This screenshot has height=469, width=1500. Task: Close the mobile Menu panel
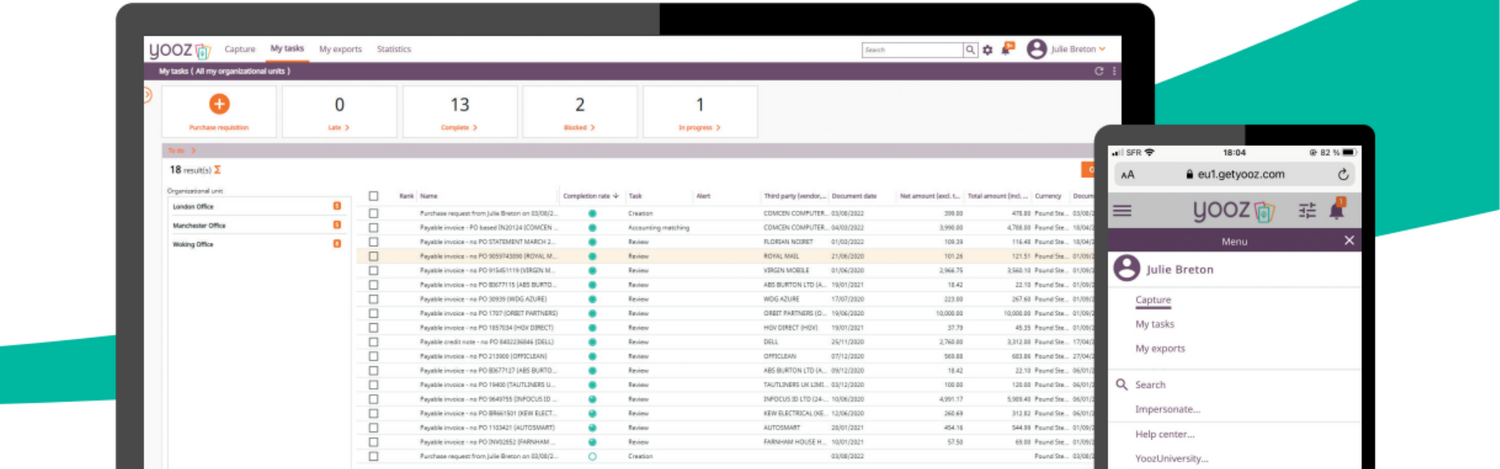(1349, 241)
